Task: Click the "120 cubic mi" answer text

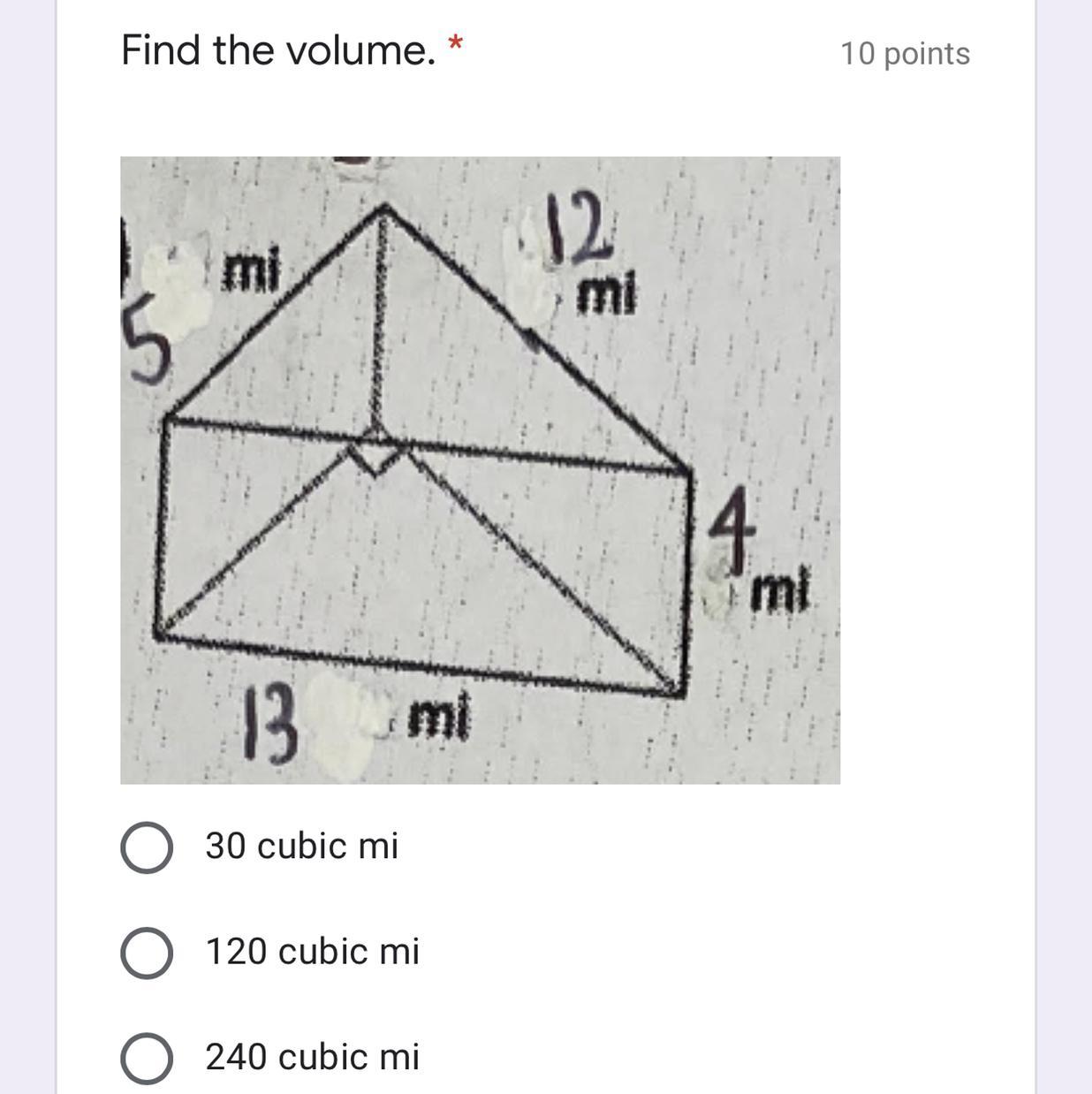Action: 313,952
